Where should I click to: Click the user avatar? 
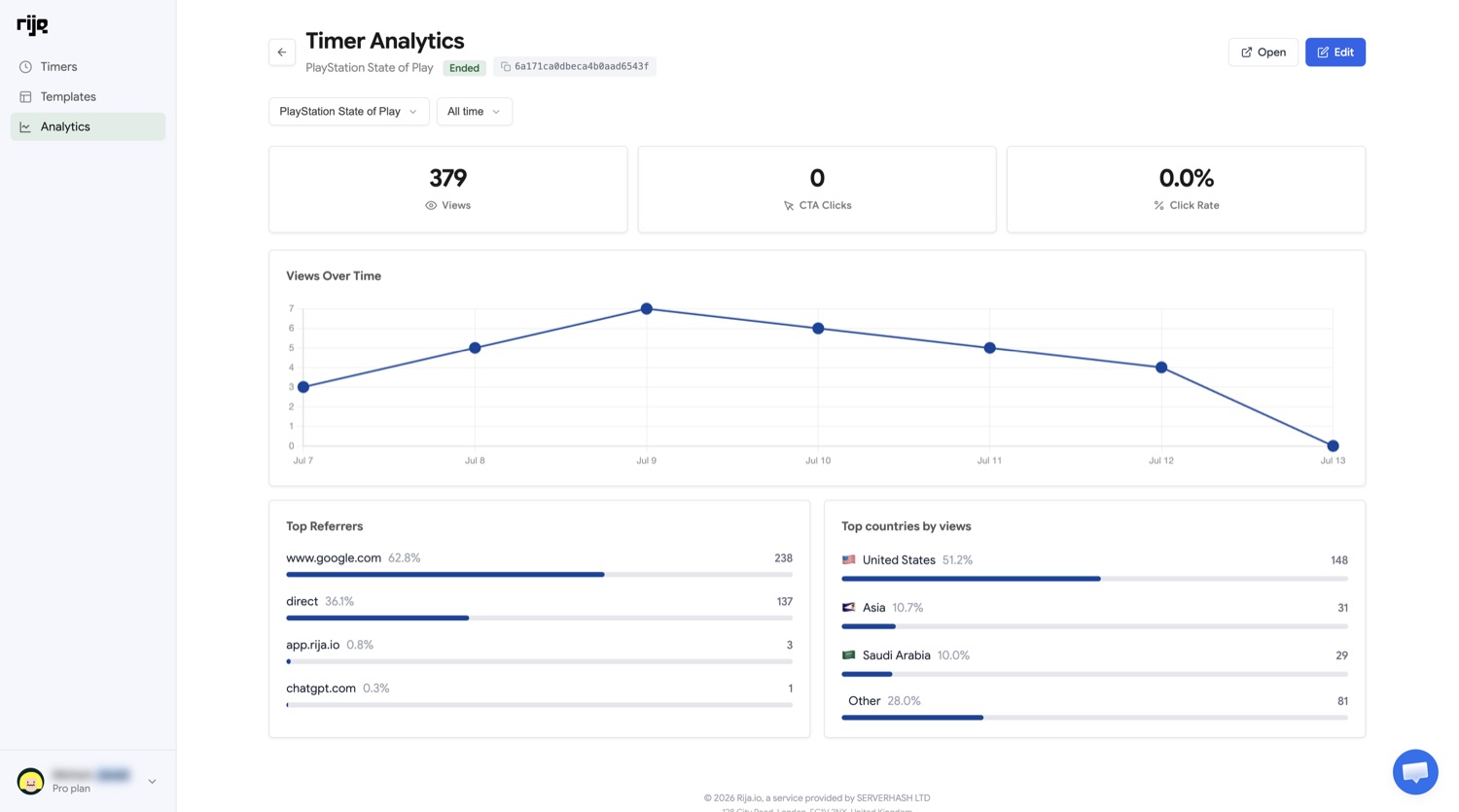pyautogui.click(x=30, y=781)
